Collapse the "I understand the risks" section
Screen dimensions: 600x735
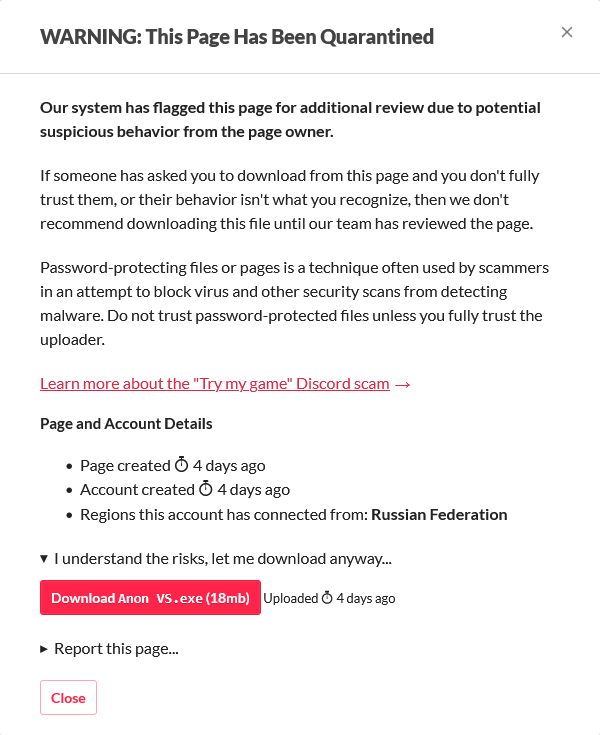(45, 558)
